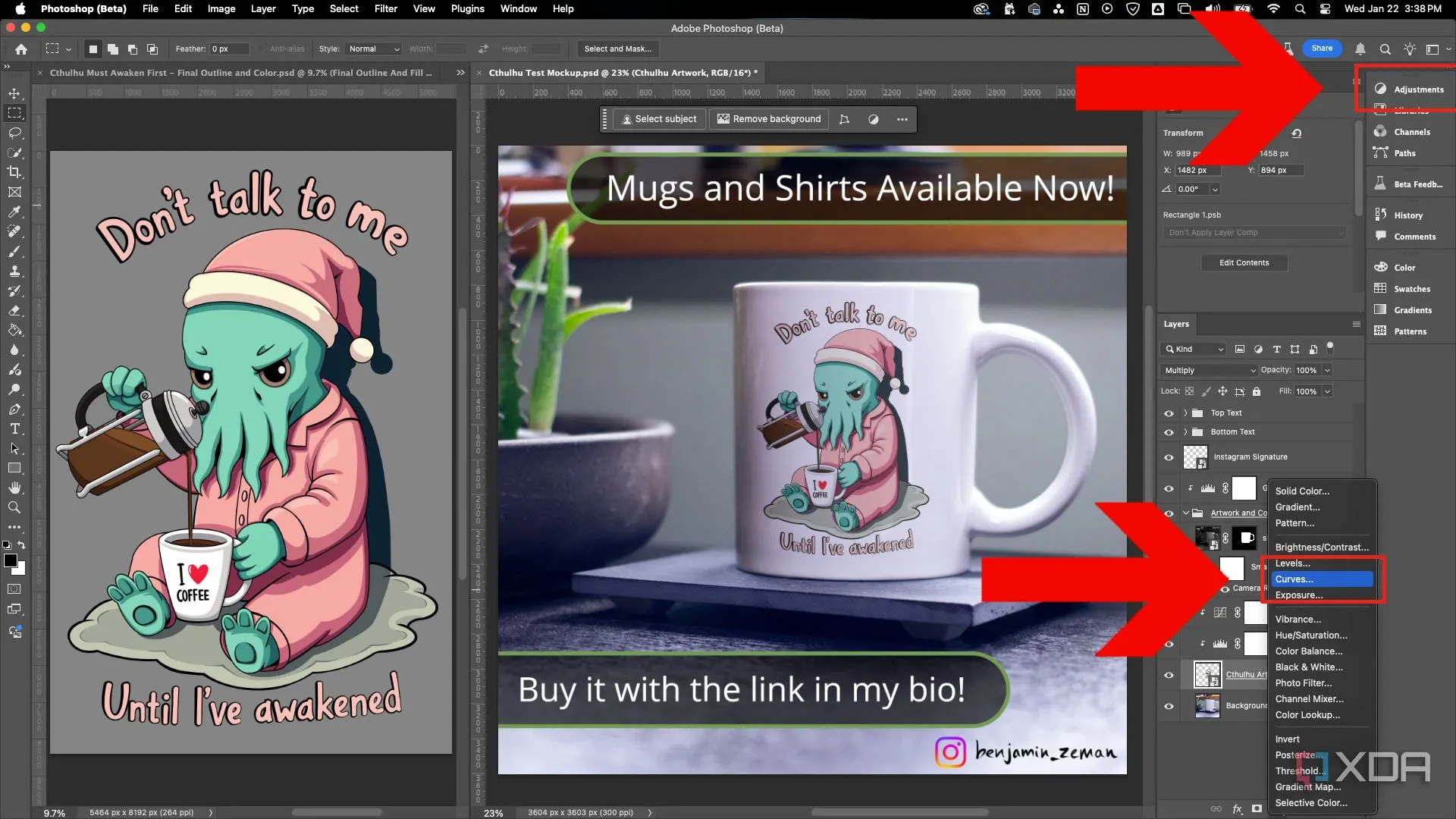Select the Lasso tool
The width and height of the screenshot is (1456, 819).
click(x=14, y=133)
